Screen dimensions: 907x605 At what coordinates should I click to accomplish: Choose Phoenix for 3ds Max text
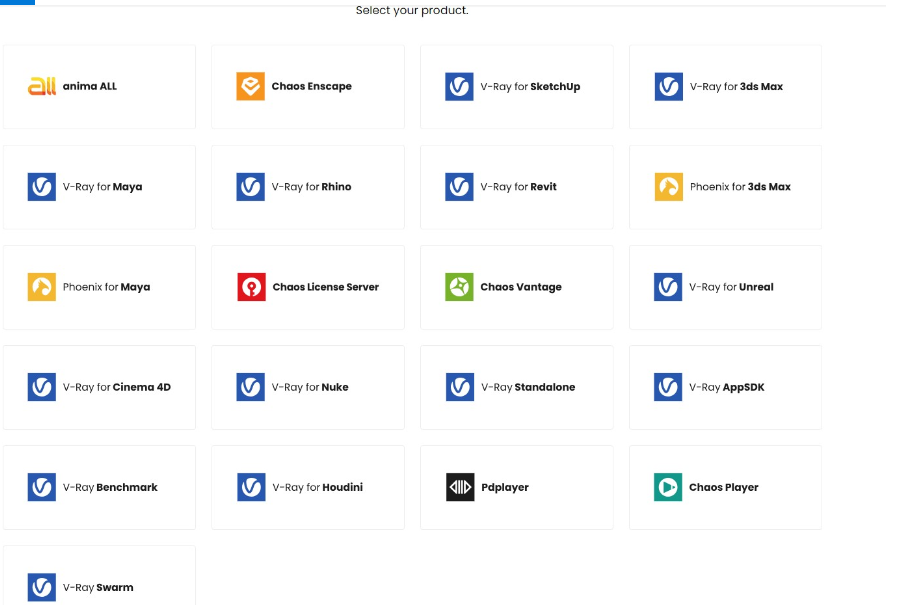point(740,187)
